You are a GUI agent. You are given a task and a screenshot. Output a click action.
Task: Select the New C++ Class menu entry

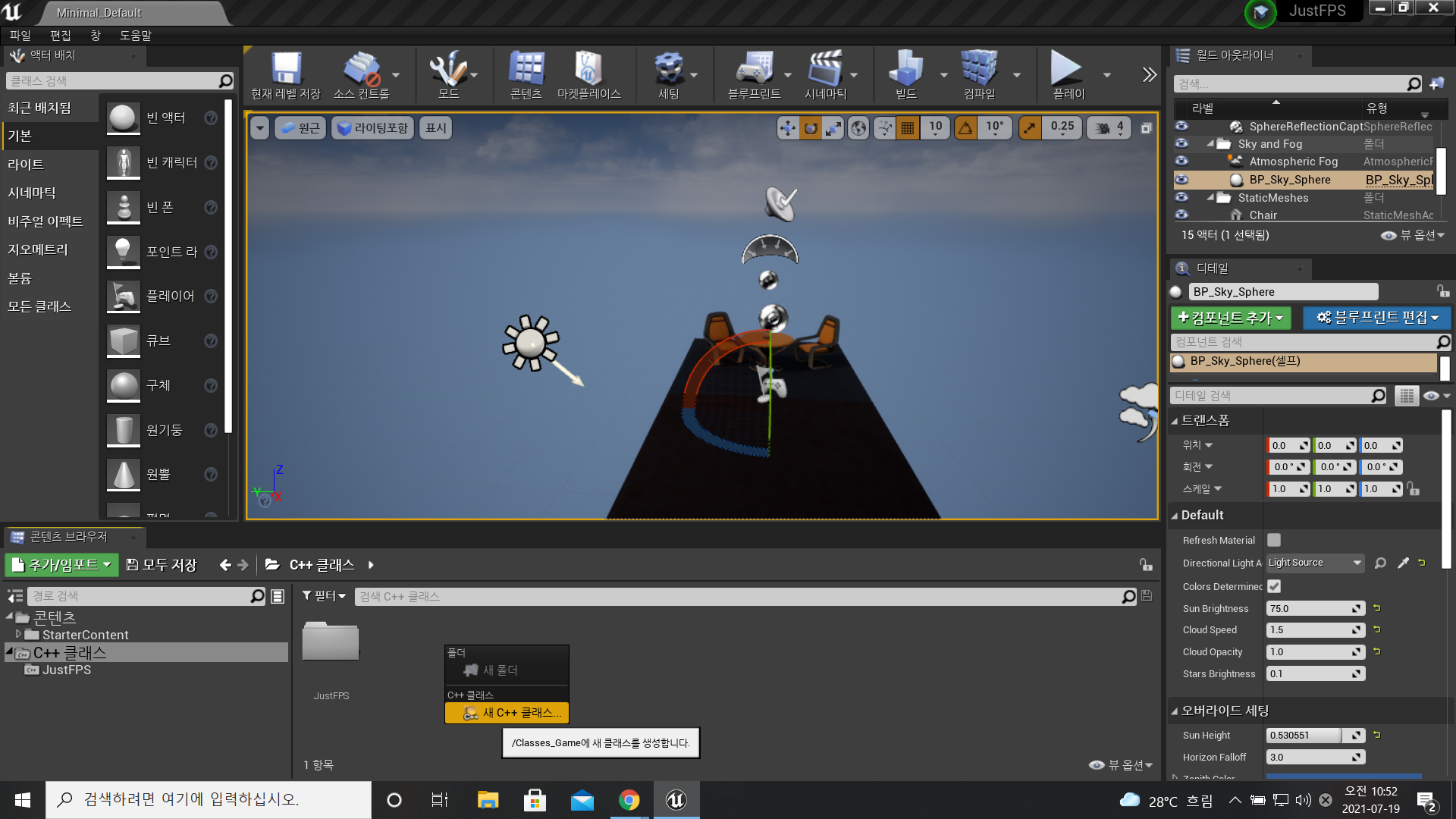tap(507, 713)
